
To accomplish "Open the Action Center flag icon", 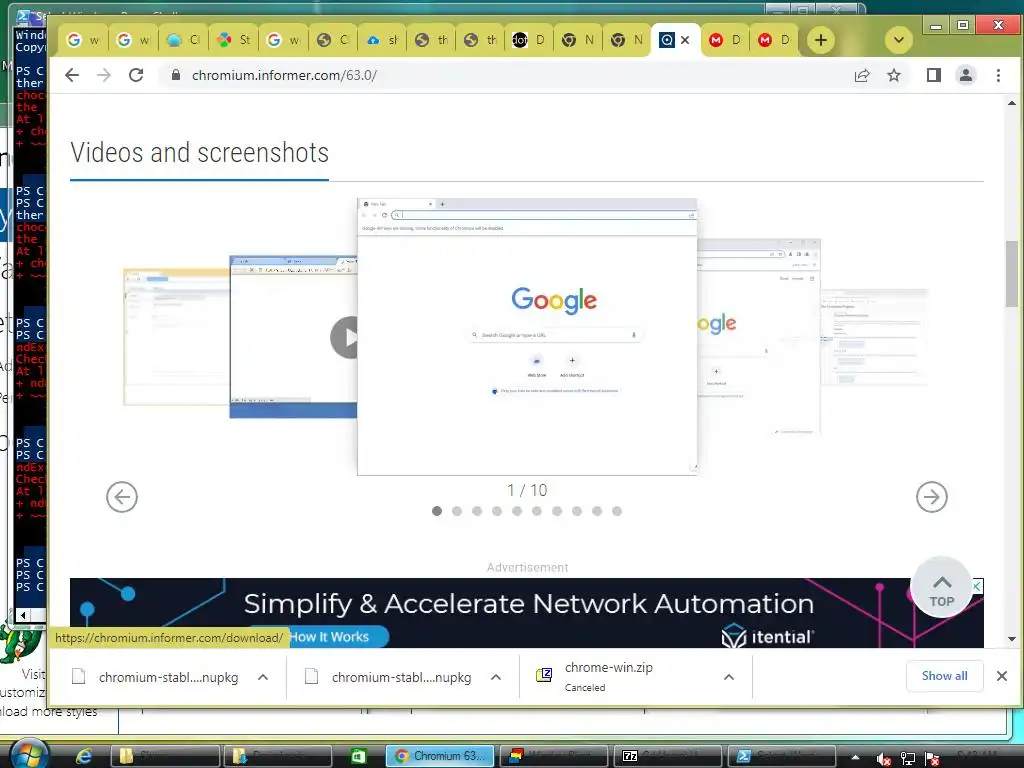I will (x=932, y=758).
